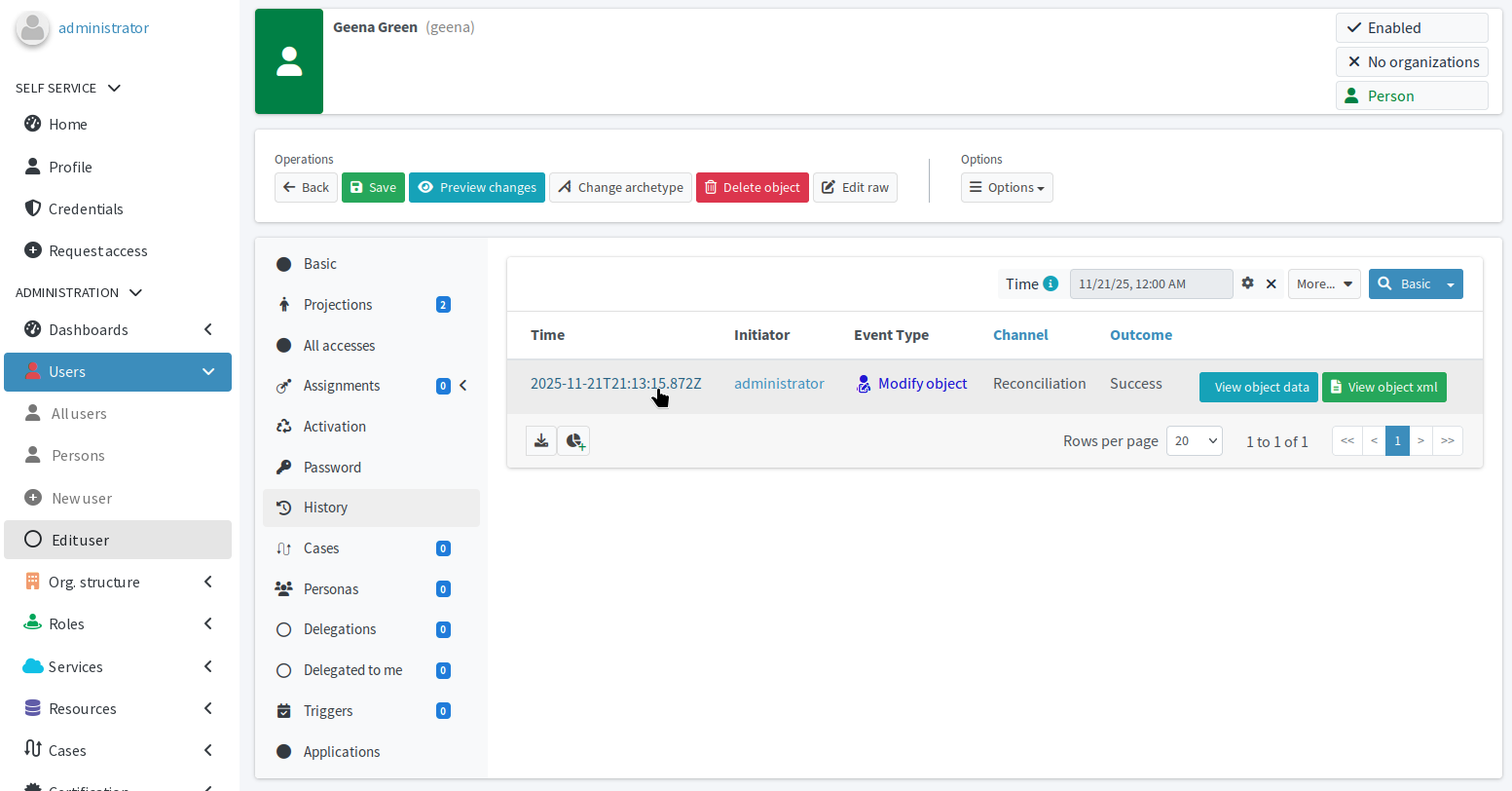1512x791 pixels.
Task: Expand the Assignments submenu chevron
Action: point(463,385)
